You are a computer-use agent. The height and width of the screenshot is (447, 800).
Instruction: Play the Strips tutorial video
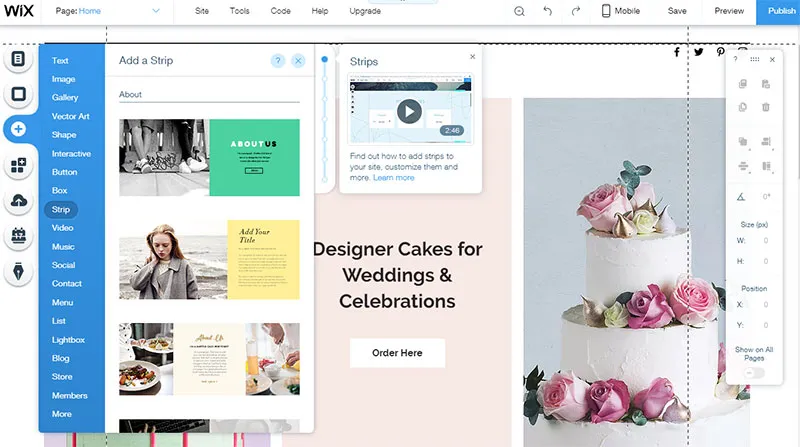[x=409, y=111]
